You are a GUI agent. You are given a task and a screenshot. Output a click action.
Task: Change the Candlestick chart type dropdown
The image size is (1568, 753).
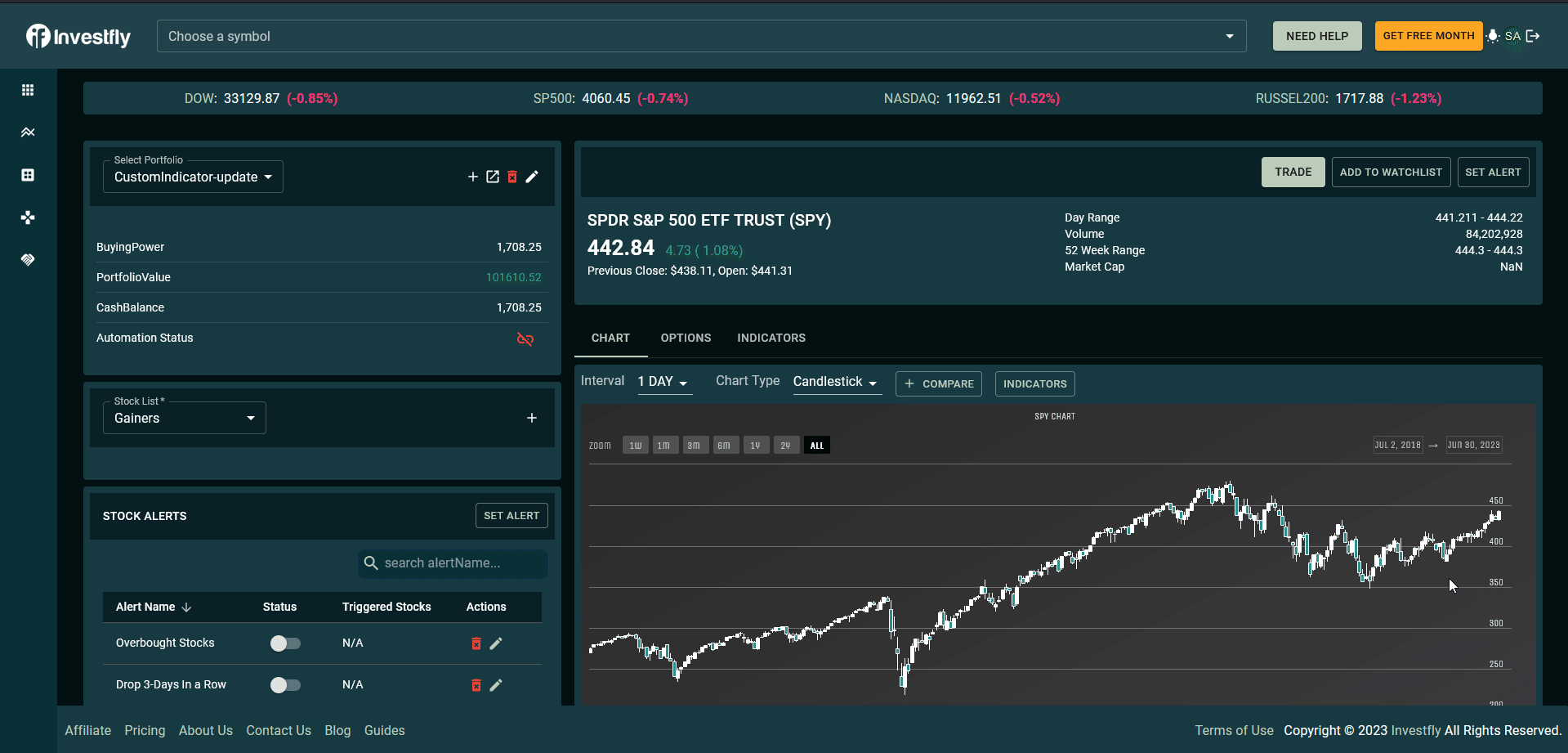click(837, 382)
